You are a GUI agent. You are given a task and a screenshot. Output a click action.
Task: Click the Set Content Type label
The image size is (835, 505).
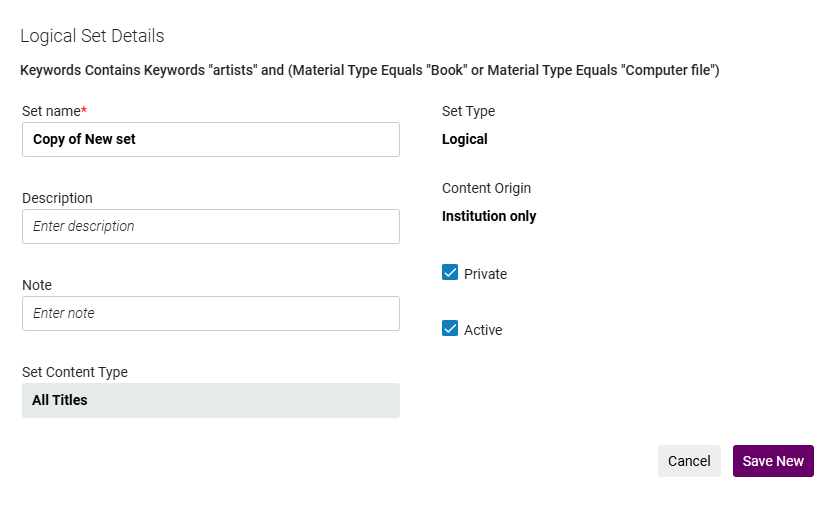[x=75, y=372]
